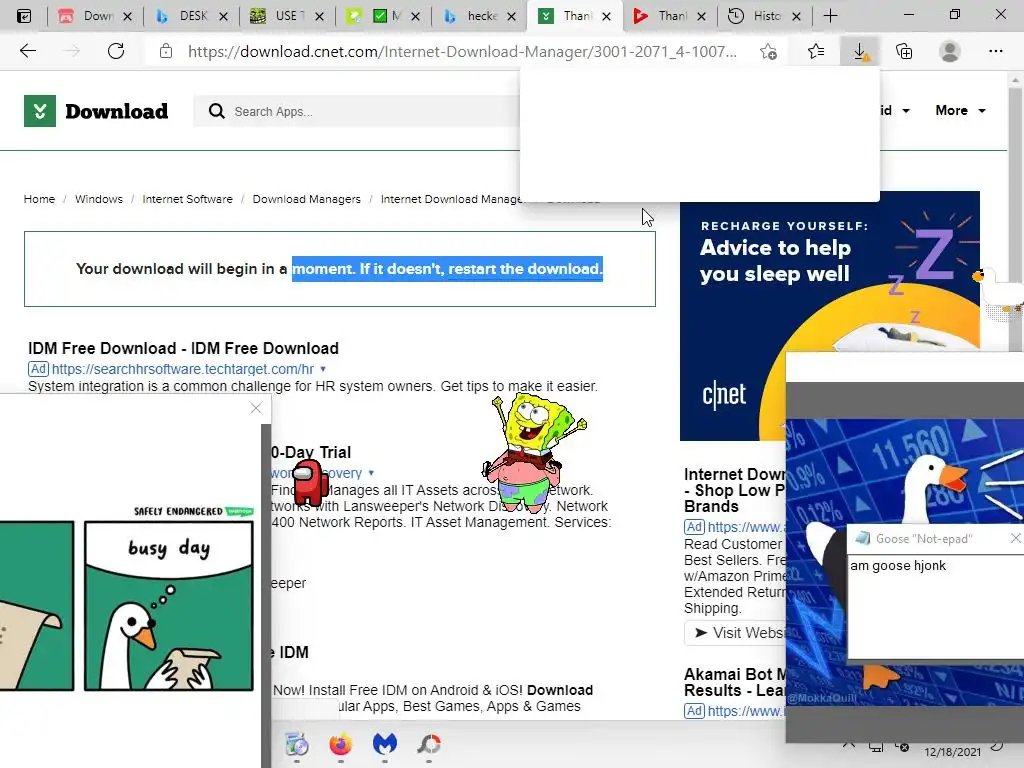Screen dimensions: 1024x768
Task: Open the installer disc icon in the taskbar
Action: 296,744
